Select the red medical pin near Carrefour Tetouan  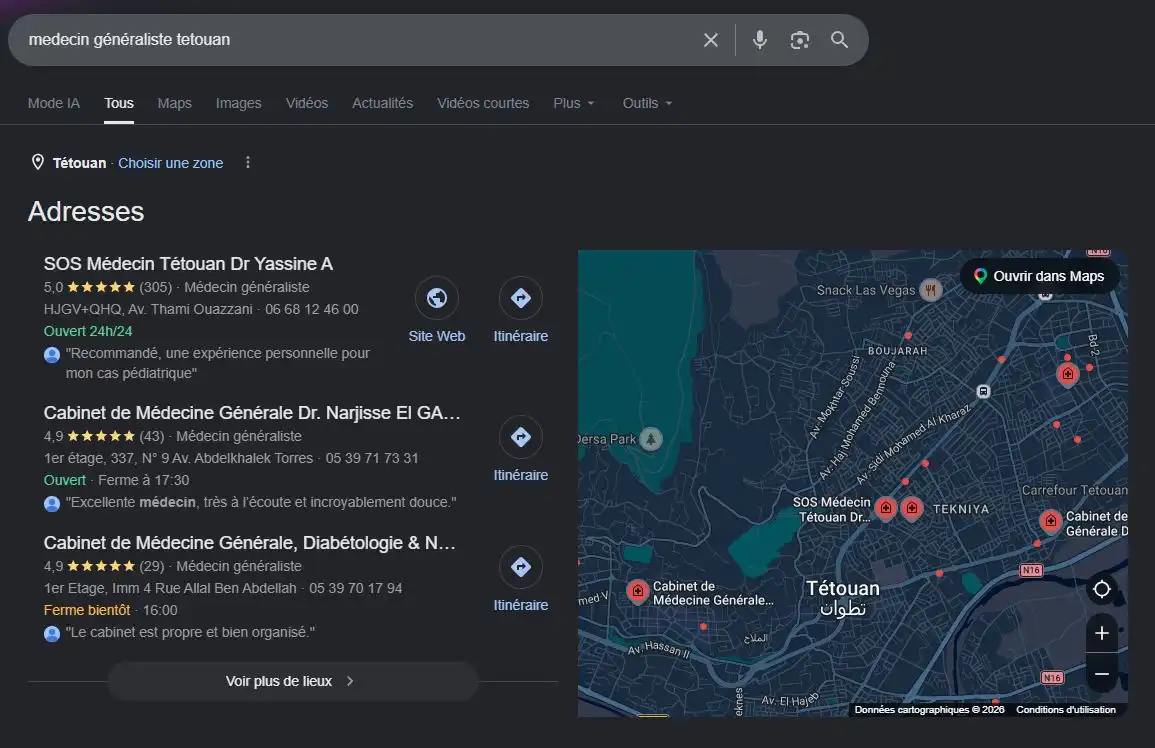pyautogui.click(x=1050, y=521)
